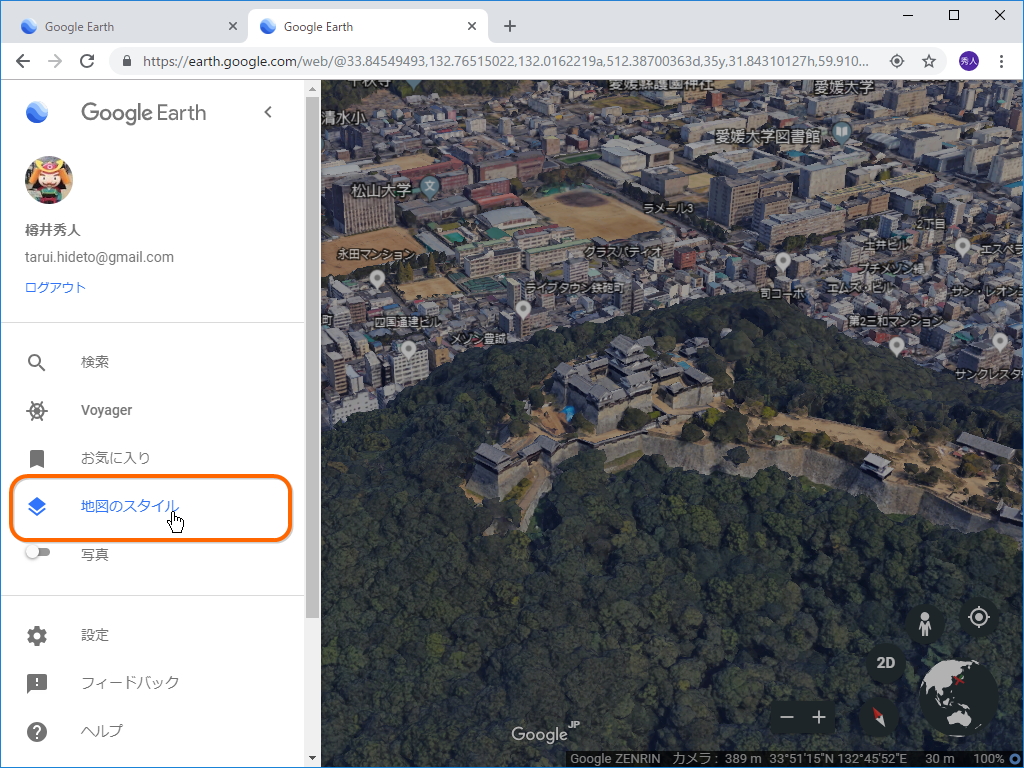Click the location permission icon in address bar
The image size is (1024, 768).
897,61
